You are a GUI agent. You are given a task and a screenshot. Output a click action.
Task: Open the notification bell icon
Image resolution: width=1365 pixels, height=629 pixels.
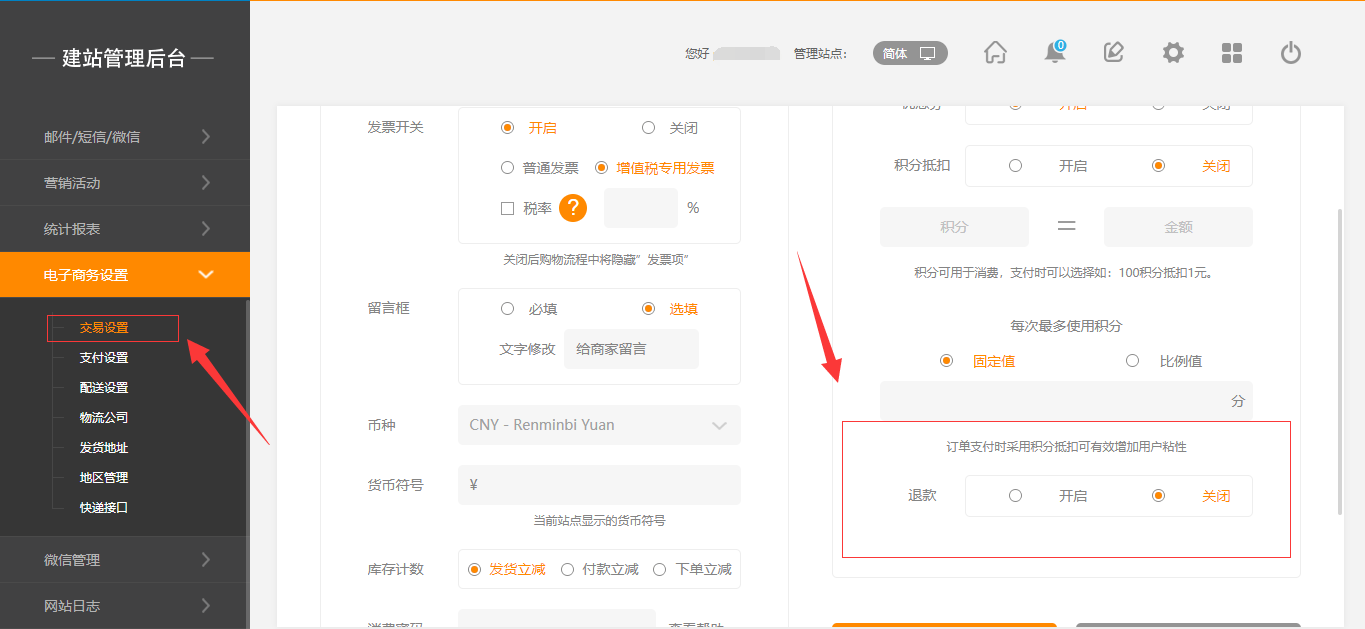1054,53
